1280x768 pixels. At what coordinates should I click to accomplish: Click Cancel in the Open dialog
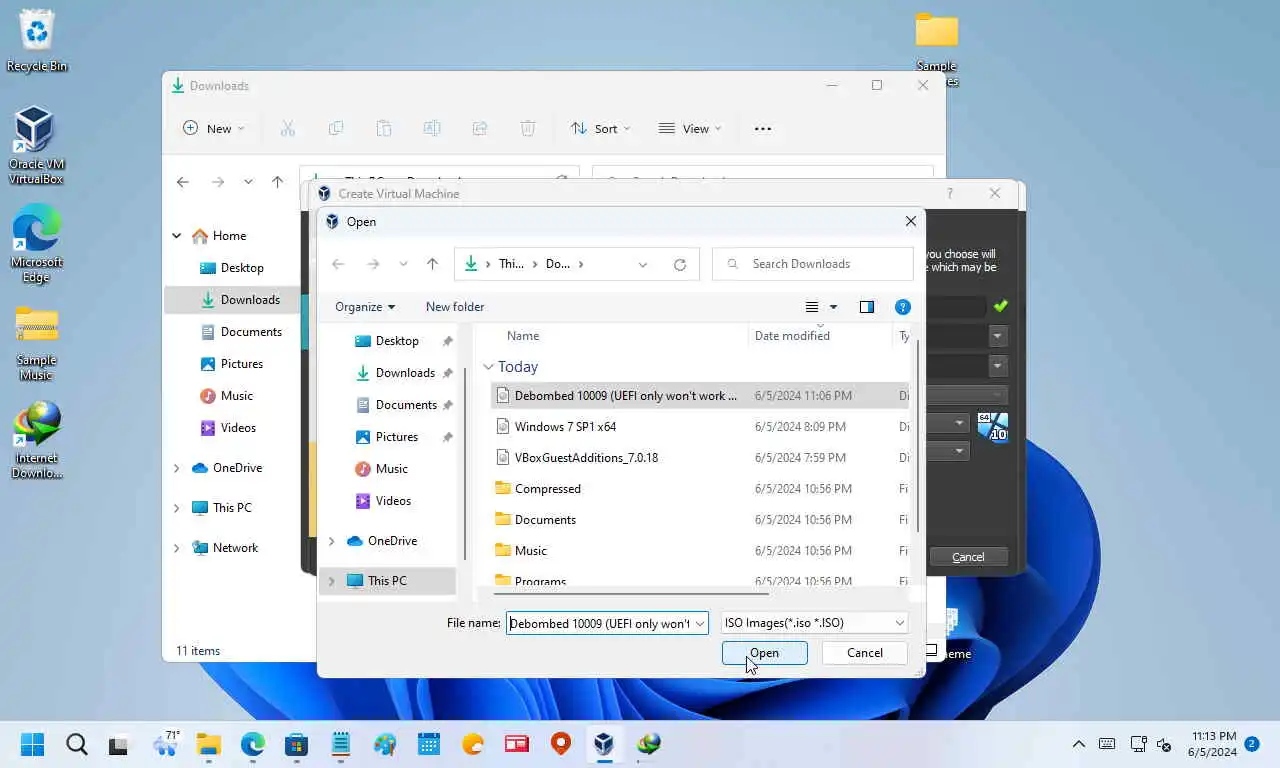pos(864,653)
